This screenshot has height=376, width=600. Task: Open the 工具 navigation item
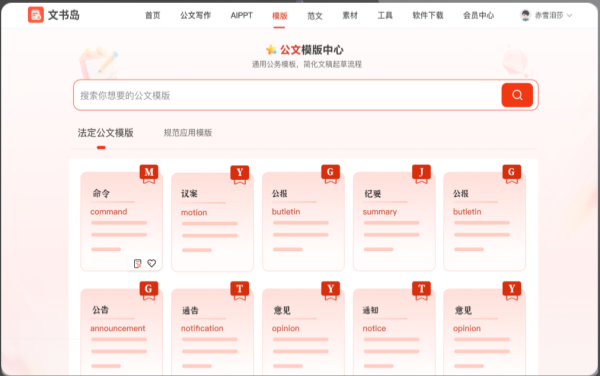tap(385, 15)
